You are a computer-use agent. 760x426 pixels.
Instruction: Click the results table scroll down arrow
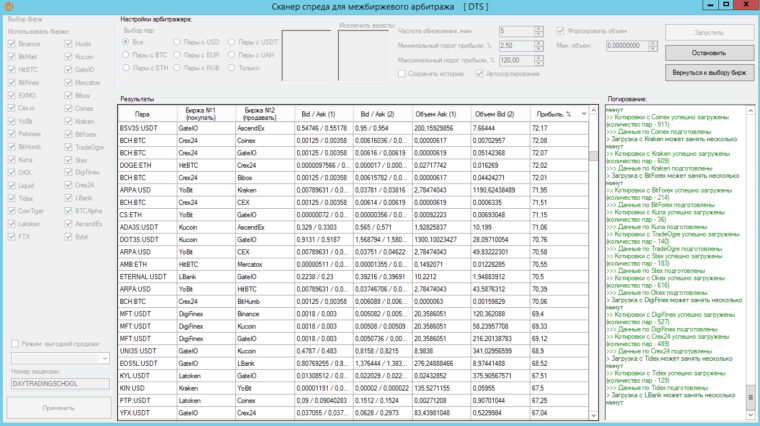pos(593,415)
